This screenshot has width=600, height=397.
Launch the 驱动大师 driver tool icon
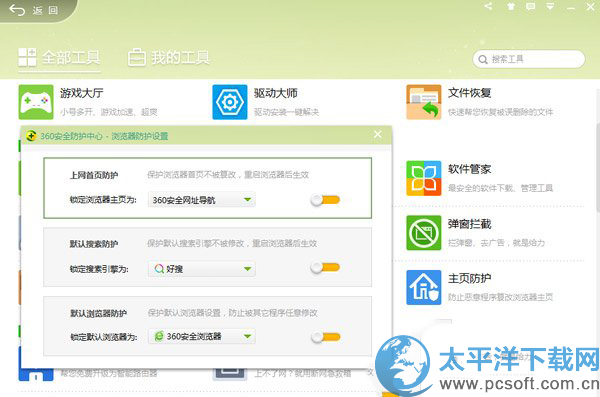point(230,102)
